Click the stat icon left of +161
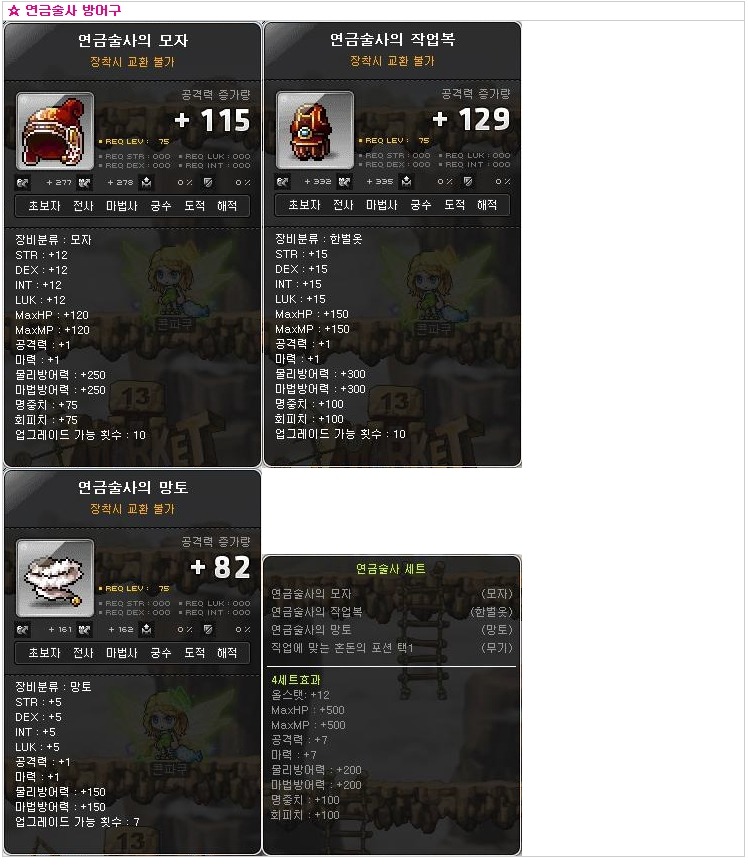748x867 pixels. 23,629
